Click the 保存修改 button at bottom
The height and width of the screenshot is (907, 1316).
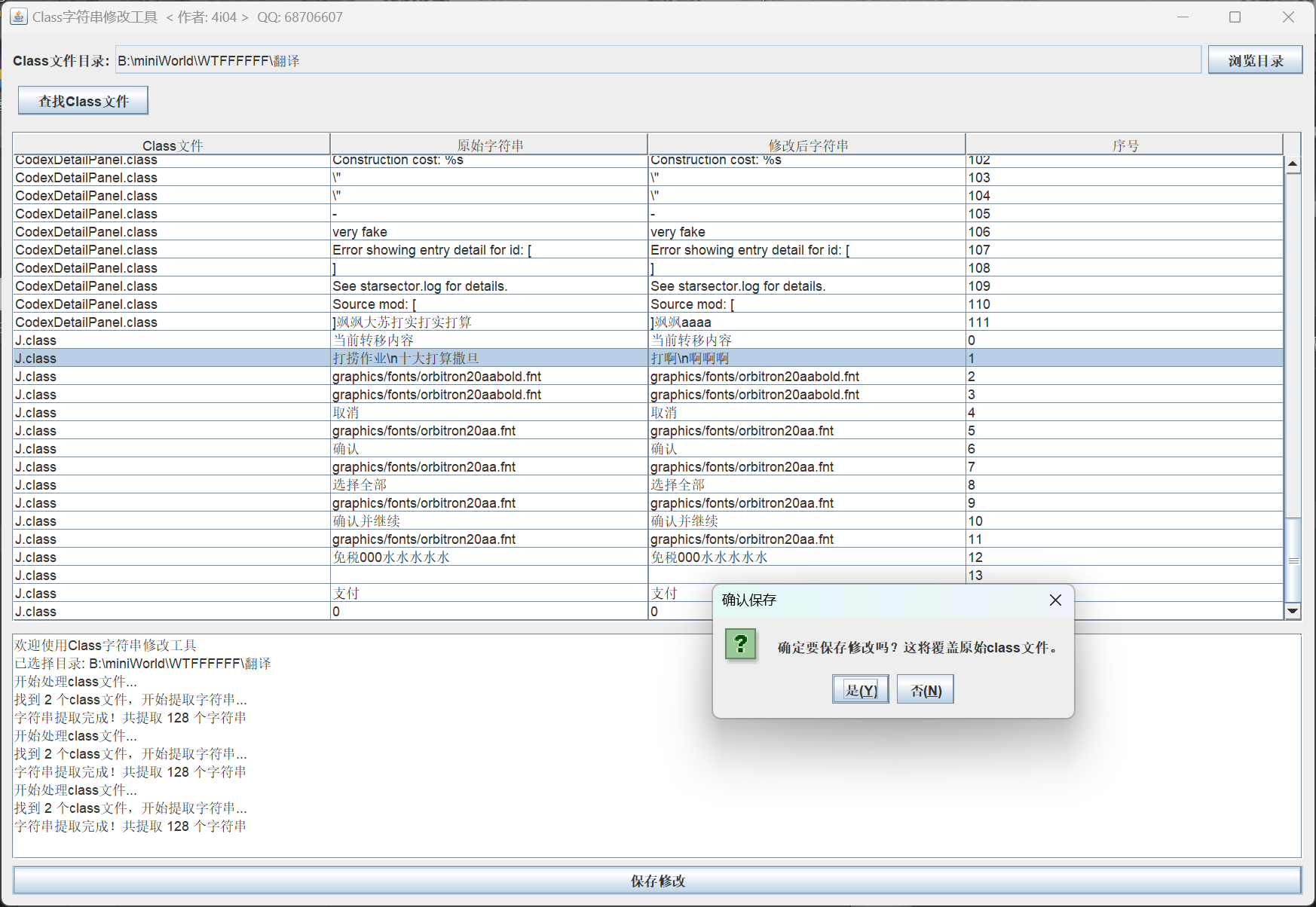click(657, 881)
